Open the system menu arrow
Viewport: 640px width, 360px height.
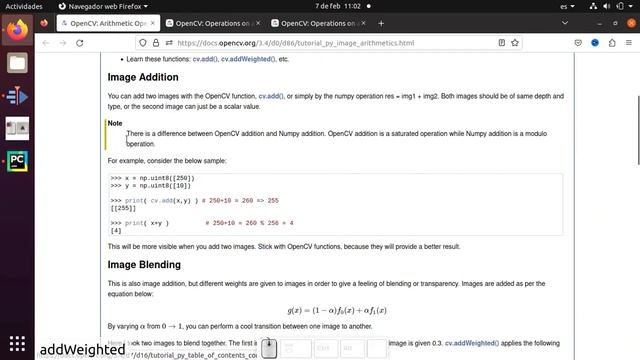pos(631,6)
